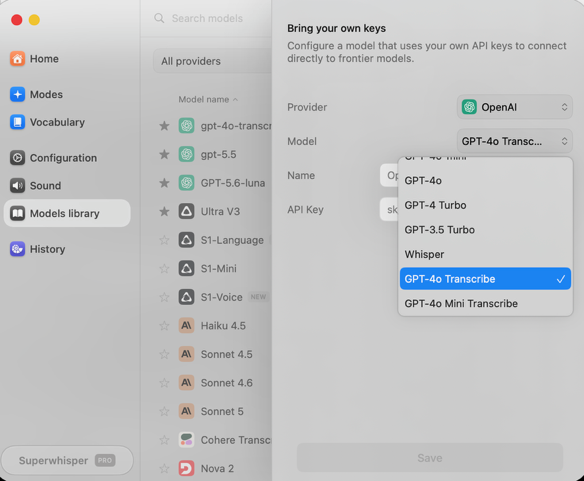Select GPT-3.5 Turbo option
This screenshot has height=481, width=584.
coord(485,230)
